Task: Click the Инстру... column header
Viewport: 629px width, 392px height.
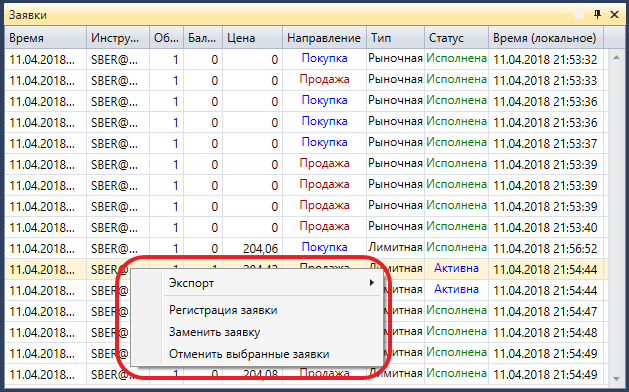Action: tap(118, 38)
